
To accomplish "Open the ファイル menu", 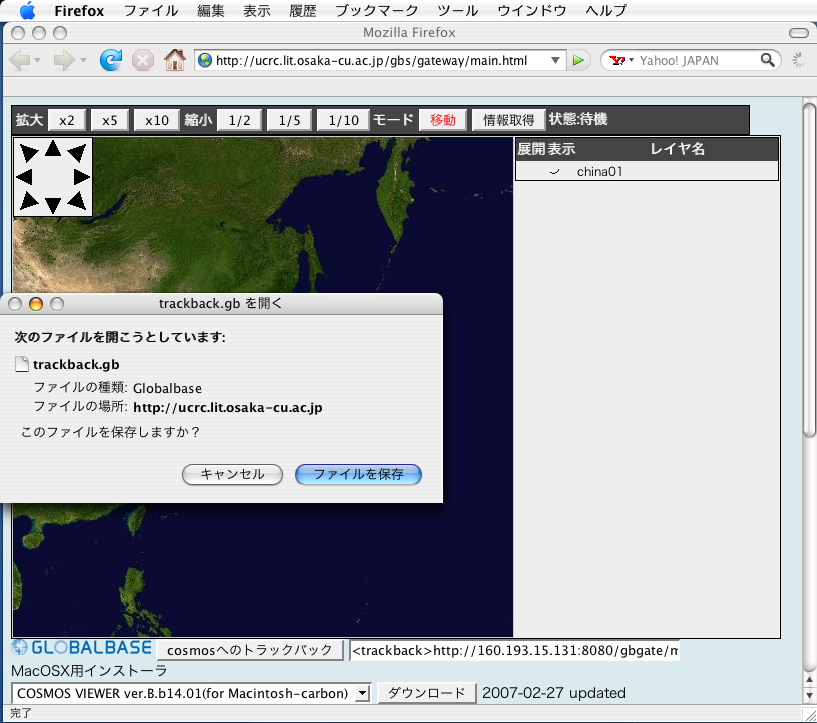I will point(151,10).
